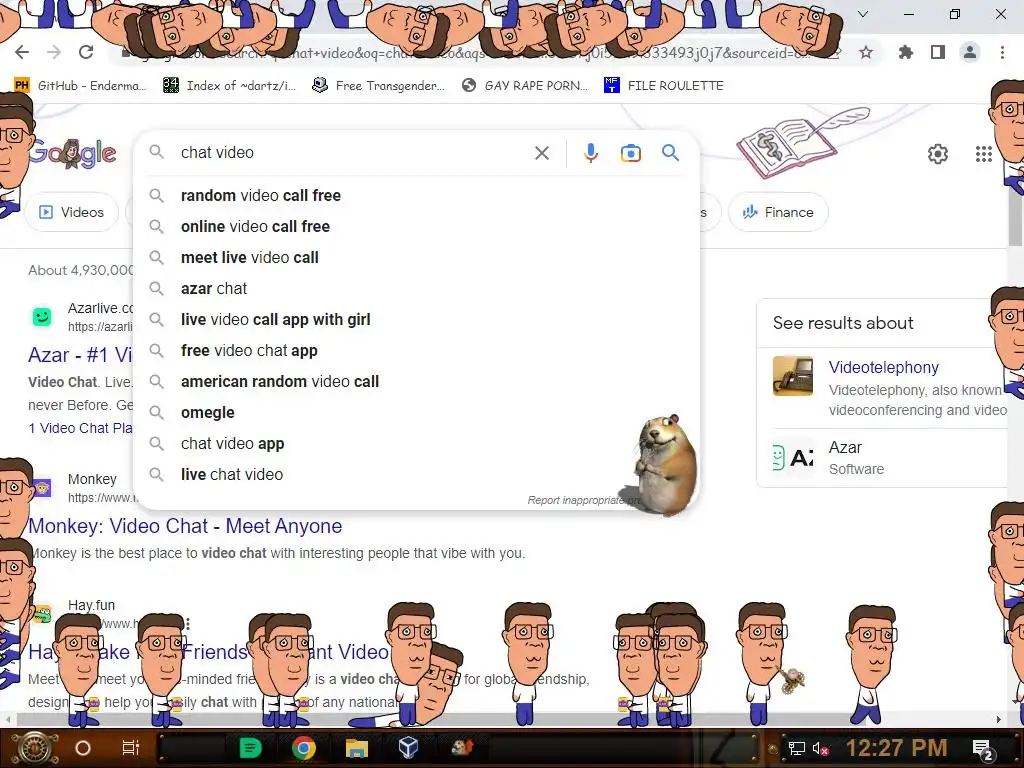Search by image with the camera icon
Image resolution: width=1024 pixels, height=768 pixels.
click(630, 153)
